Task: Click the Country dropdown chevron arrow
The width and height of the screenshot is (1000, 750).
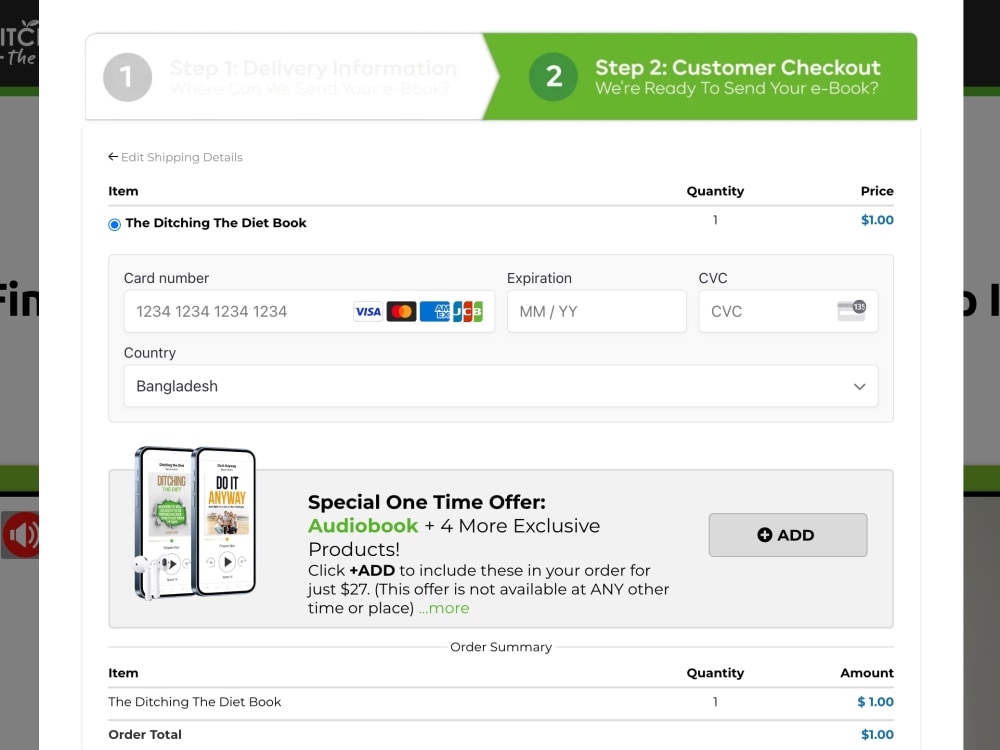Action: 860,386
